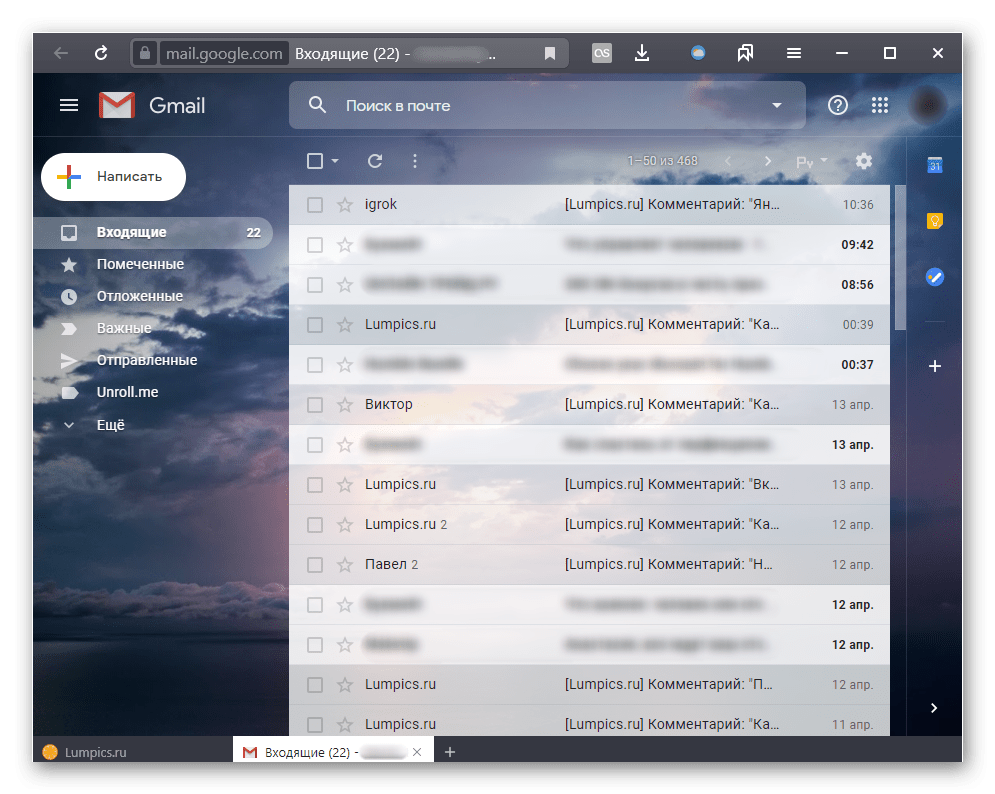The width and height of the screenshot is (995, 794).
Task: Go to next page of emails
Action: (x=768, y=161)
